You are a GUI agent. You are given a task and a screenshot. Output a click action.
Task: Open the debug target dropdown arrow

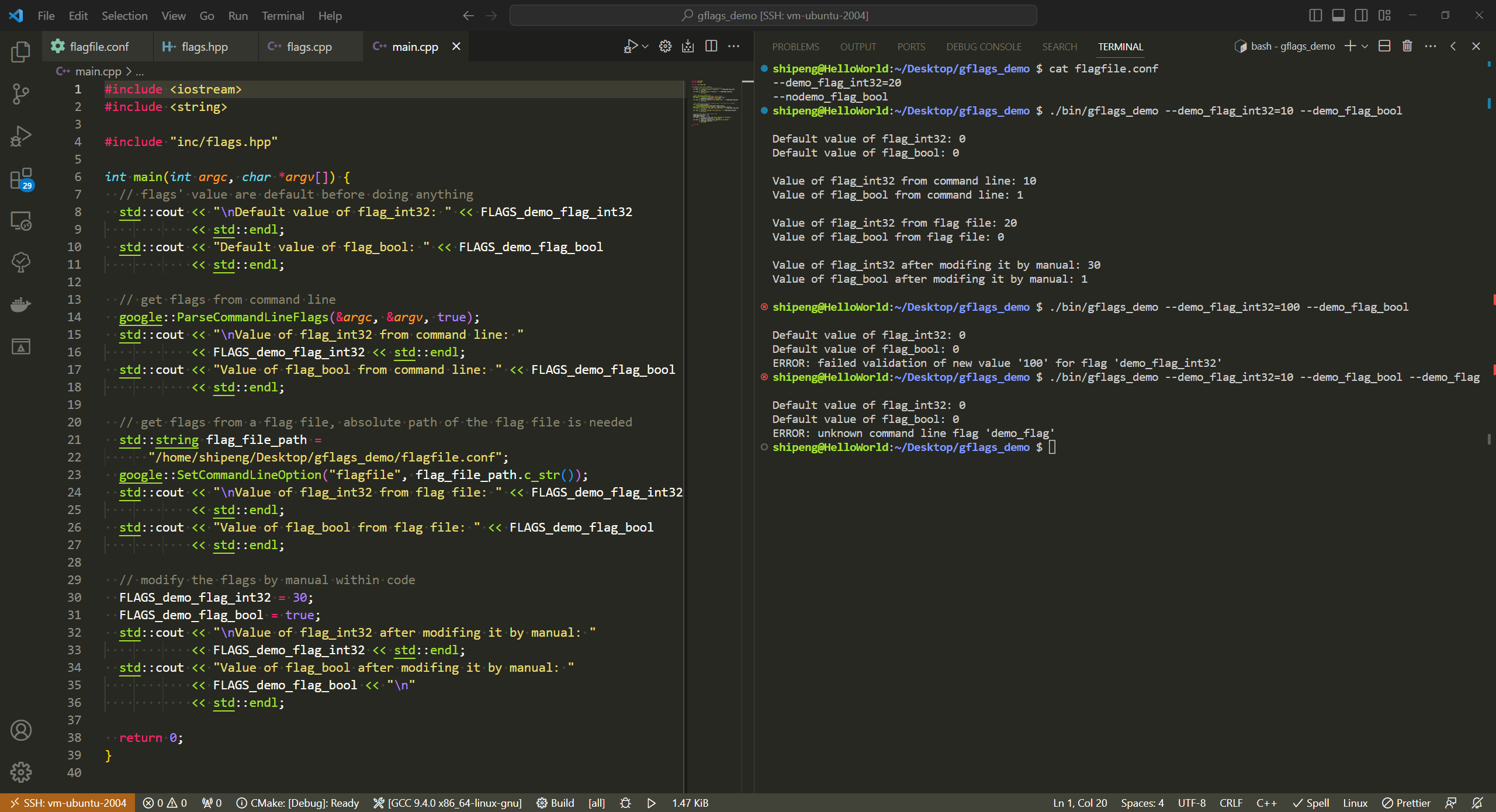pyautogui.click(x=645, y=46)
